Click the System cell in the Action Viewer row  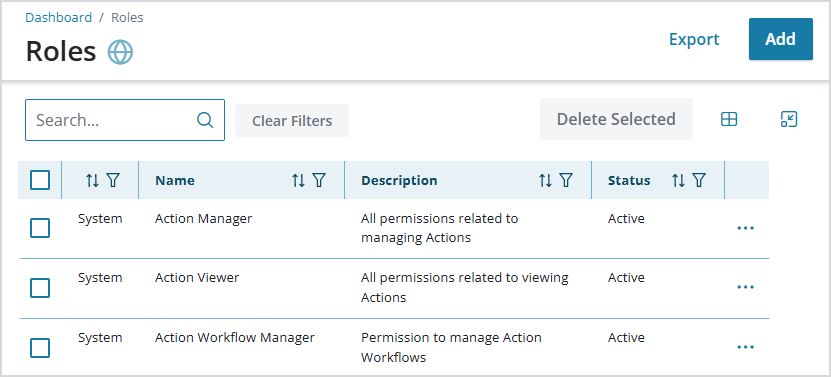tap(100, 278)
